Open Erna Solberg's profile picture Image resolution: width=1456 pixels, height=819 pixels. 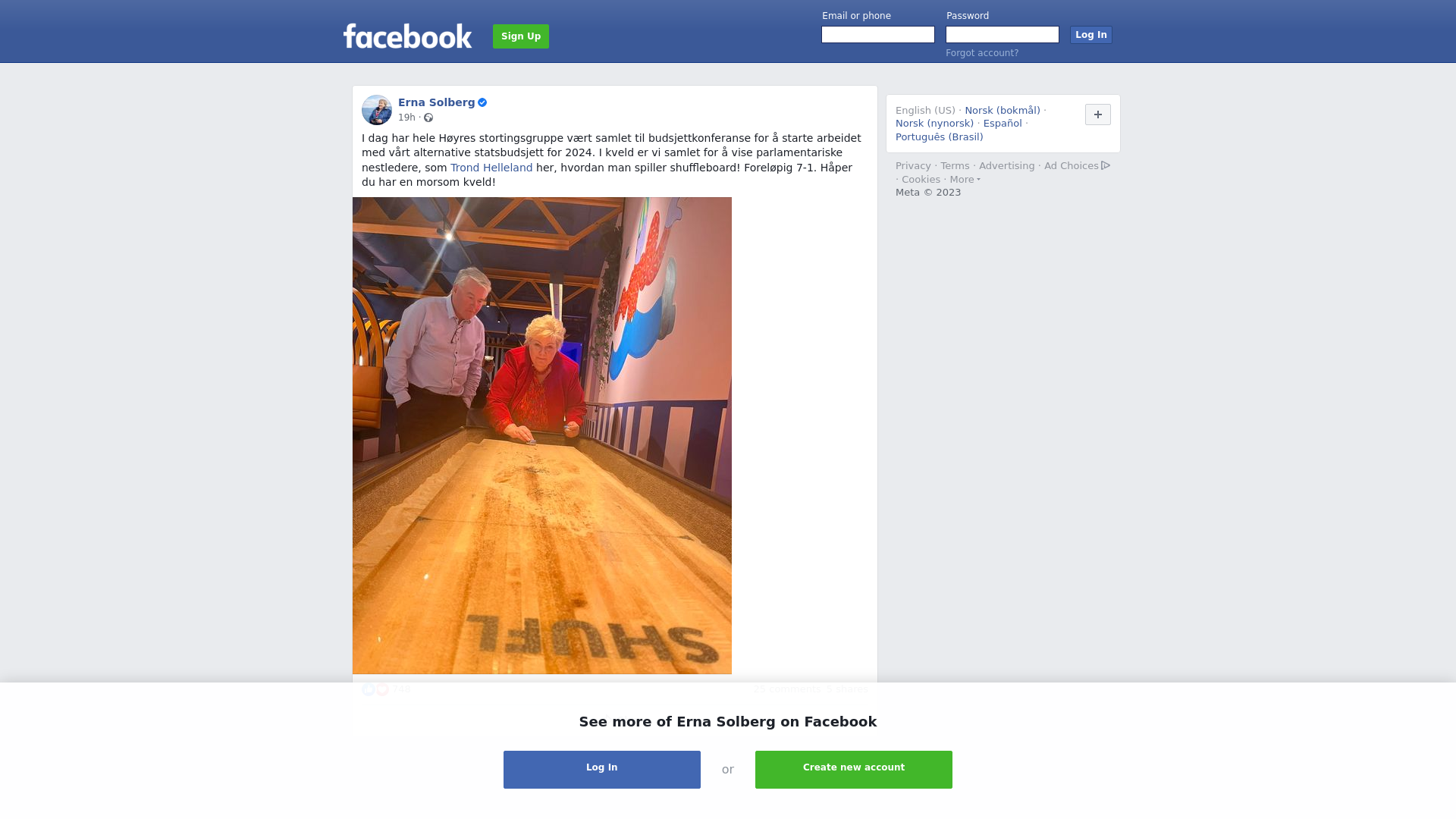click(377, 110)
